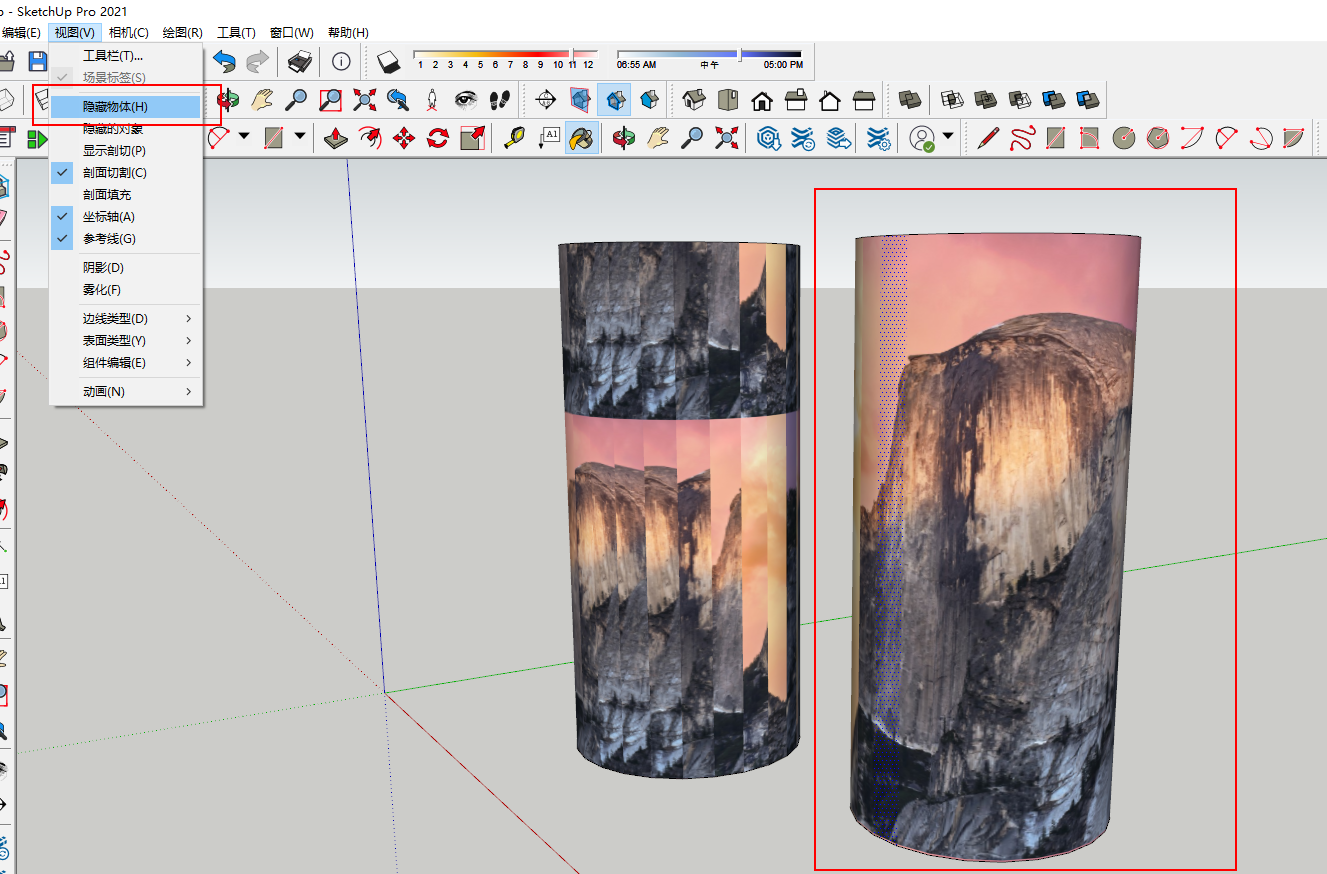Expand the 边线类型(D) submenu
Viewport: 1327px width, 874px height.
[x=126, y=319]
